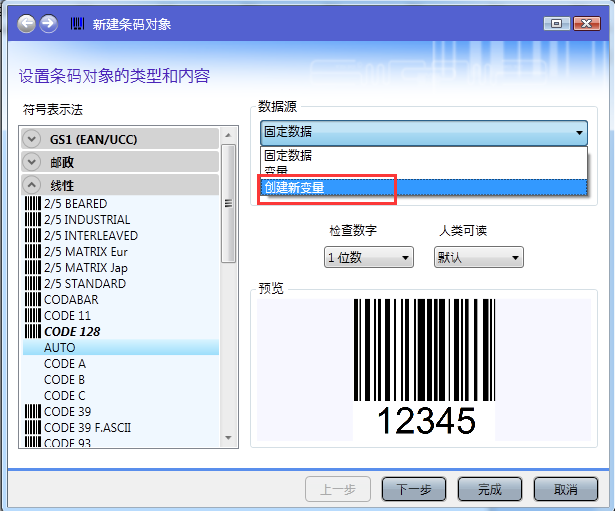The height and width of the screenshot is (511, 615).
Task: Select 2/5 INTERLEAVED symbology
Action: [x=91, y=236]
